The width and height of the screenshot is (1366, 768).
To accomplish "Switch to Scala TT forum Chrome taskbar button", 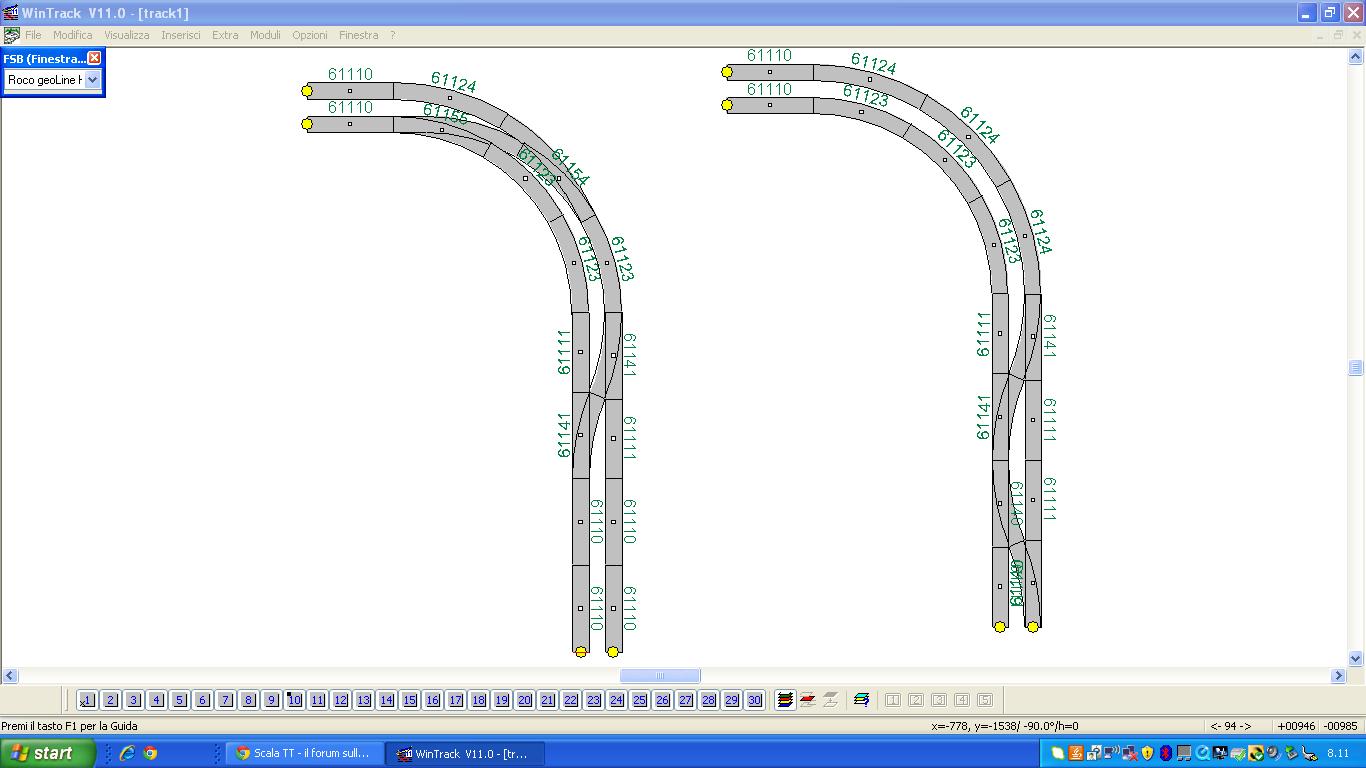I will click(304, 753).
